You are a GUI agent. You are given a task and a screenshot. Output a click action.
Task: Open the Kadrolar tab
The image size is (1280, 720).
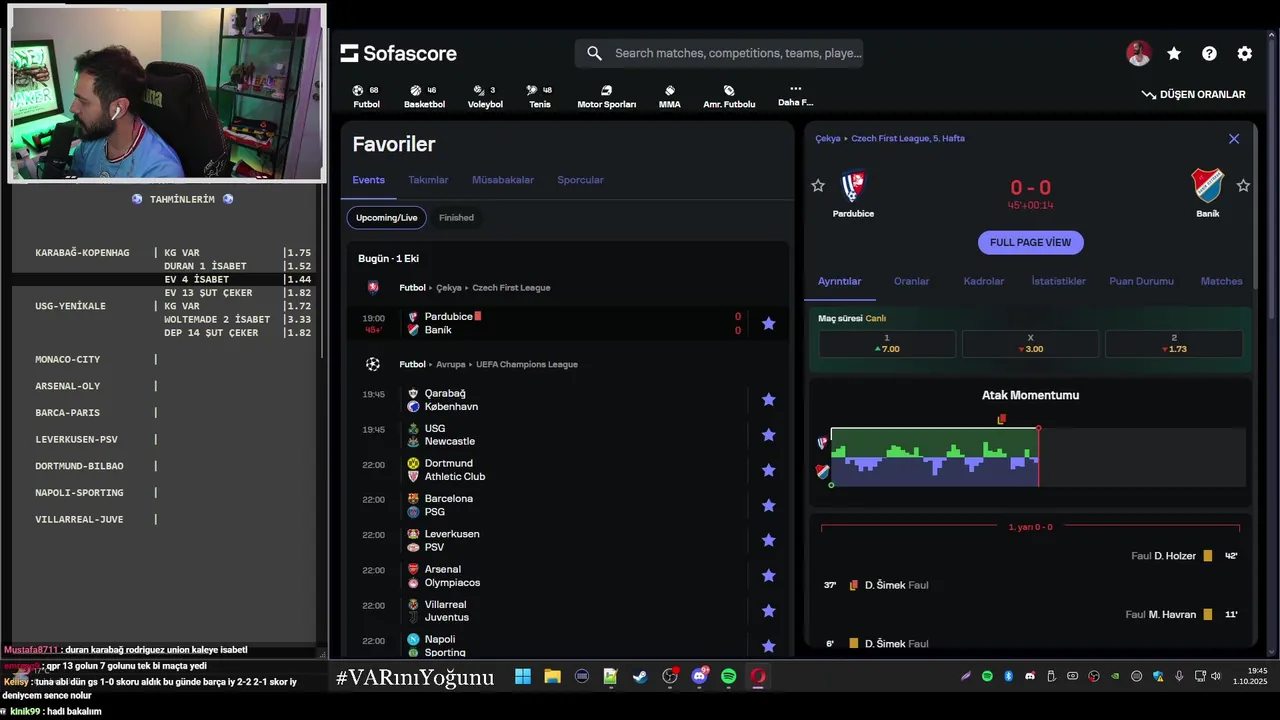[x=984, y=281]
